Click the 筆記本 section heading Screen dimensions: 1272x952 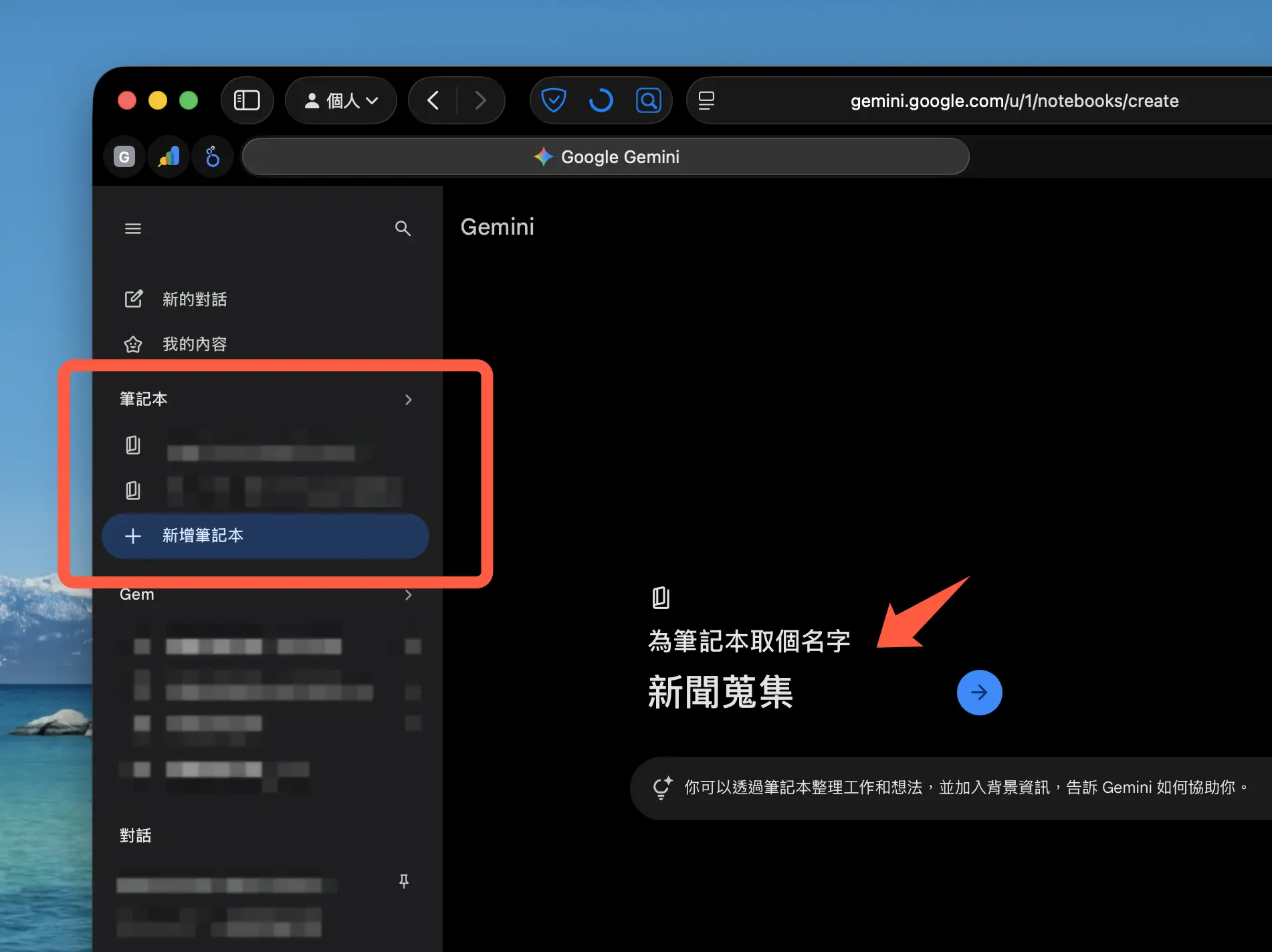click(143, 399)
